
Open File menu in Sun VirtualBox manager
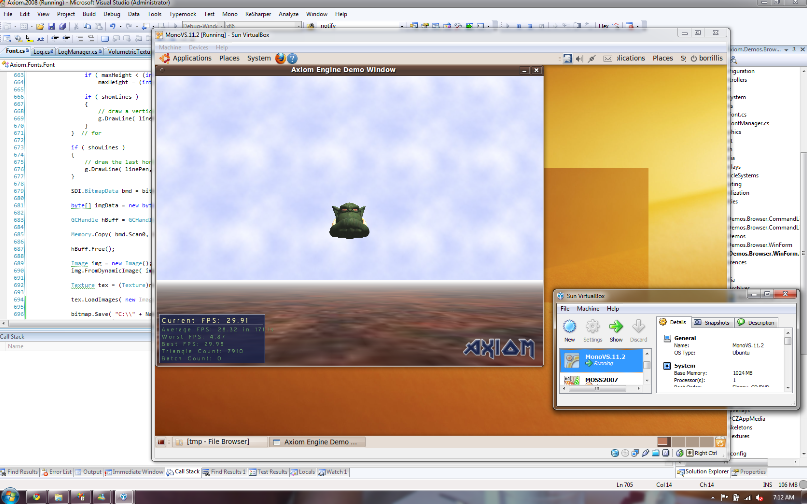pyautogui.click(x=565, y=308)
